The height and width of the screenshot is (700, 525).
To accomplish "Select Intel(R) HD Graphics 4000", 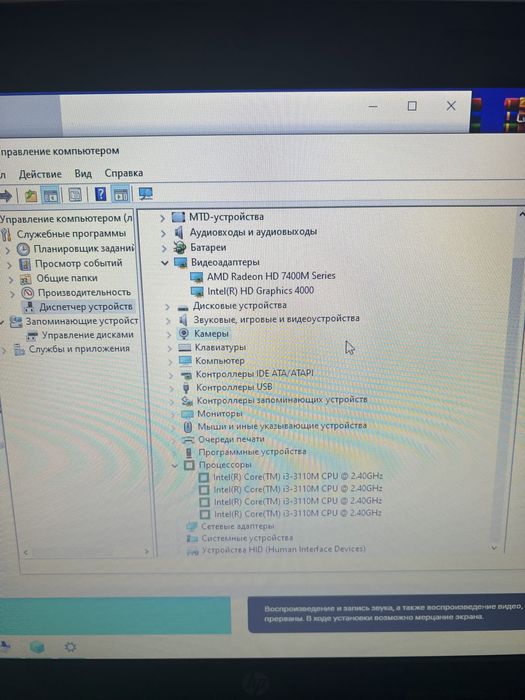I will coord(261,291).
